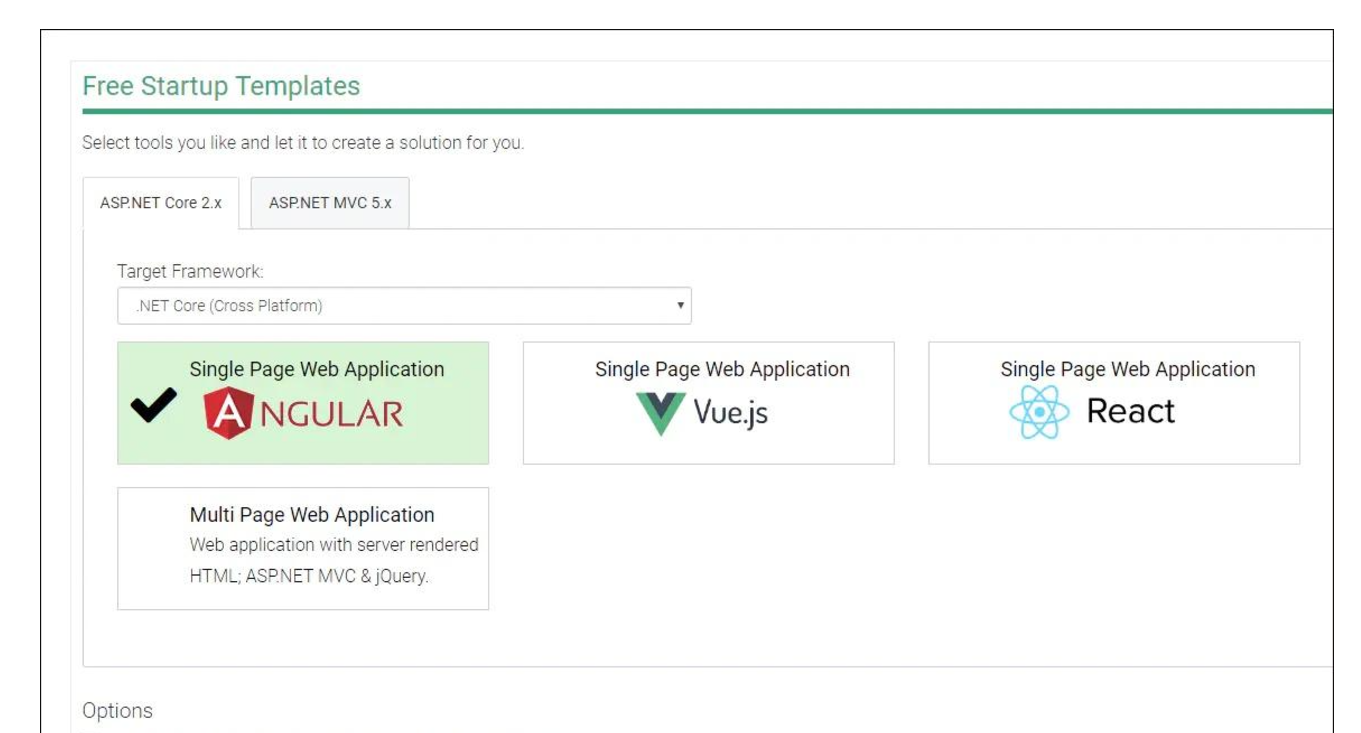1361x733 pixels.
Task: Click 'Select tools you like' description text
Action: tap(303, 143)
